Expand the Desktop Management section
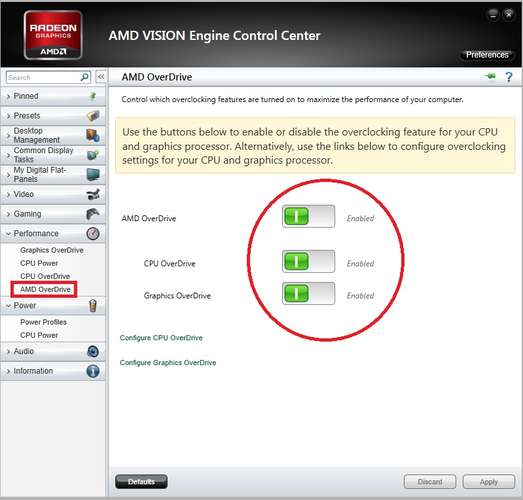The height and width of the screenshot is (500, 523). 53,135
